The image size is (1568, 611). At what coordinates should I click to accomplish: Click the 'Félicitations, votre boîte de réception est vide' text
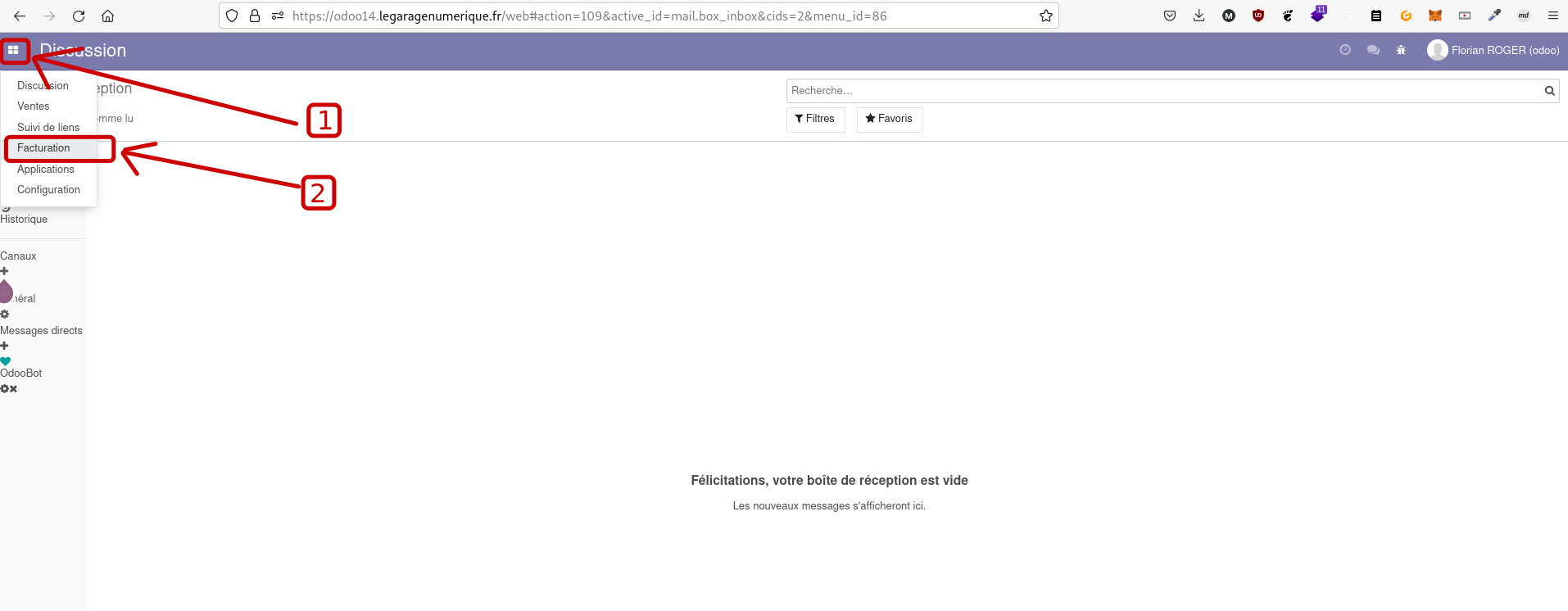click(x=829, y=481)
